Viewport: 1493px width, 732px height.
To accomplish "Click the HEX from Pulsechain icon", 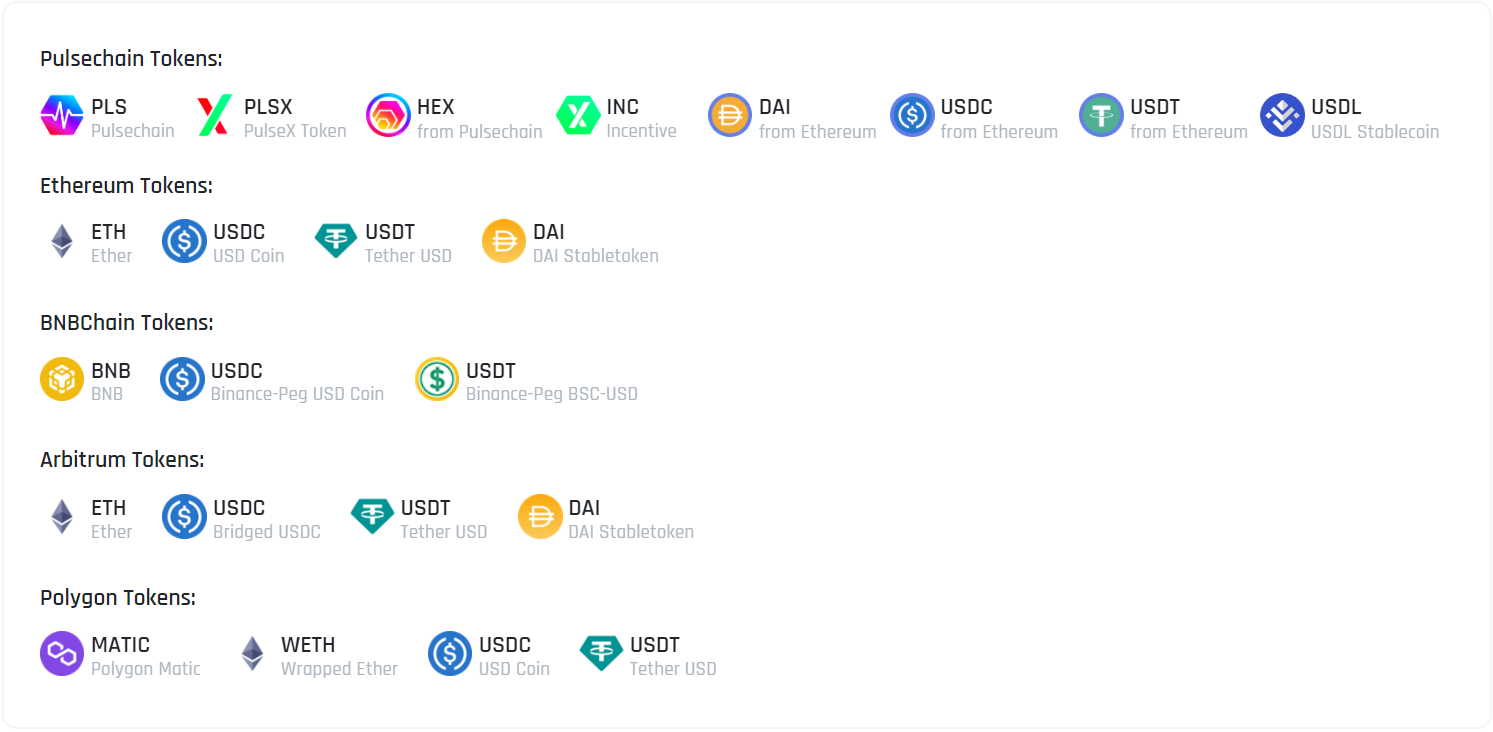I will pos(388,116).
